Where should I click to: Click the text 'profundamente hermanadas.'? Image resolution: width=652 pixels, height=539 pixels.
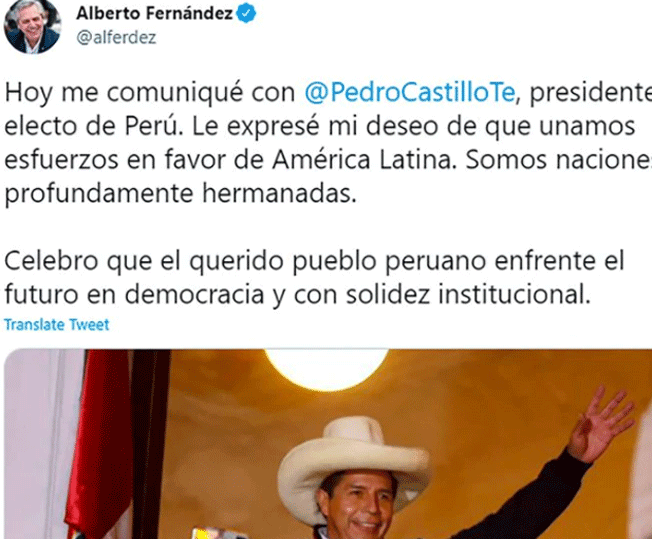(x=180, y=194)
